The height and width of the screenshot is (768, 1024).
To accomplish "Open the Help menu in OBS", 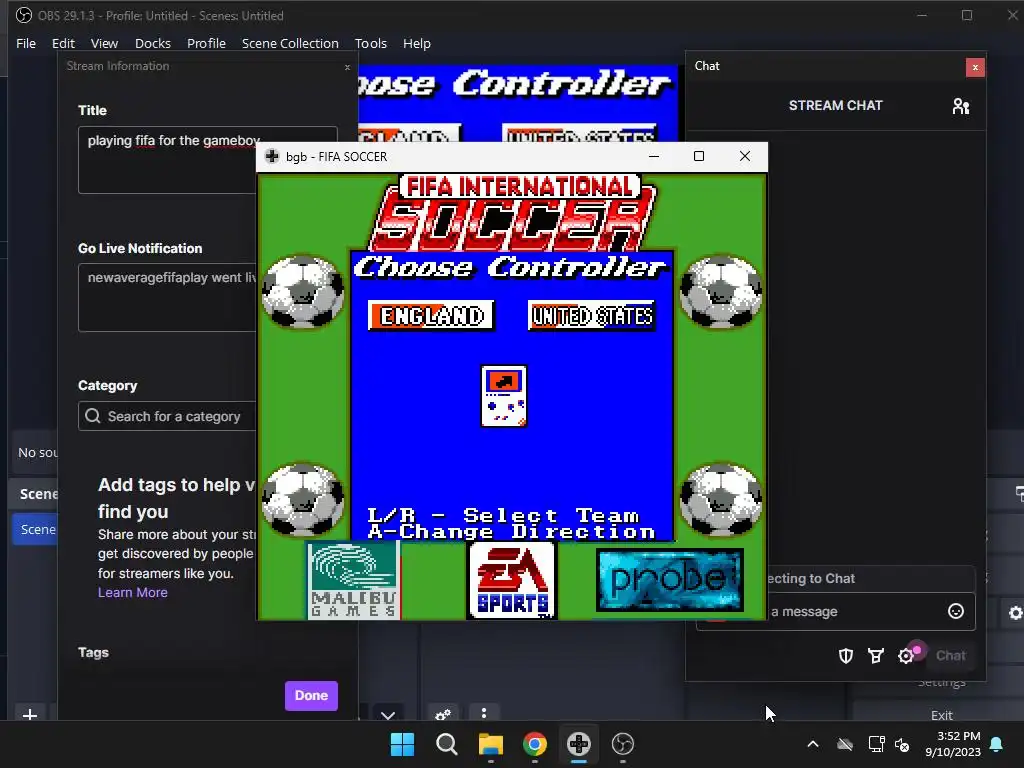I will (417, 43).
